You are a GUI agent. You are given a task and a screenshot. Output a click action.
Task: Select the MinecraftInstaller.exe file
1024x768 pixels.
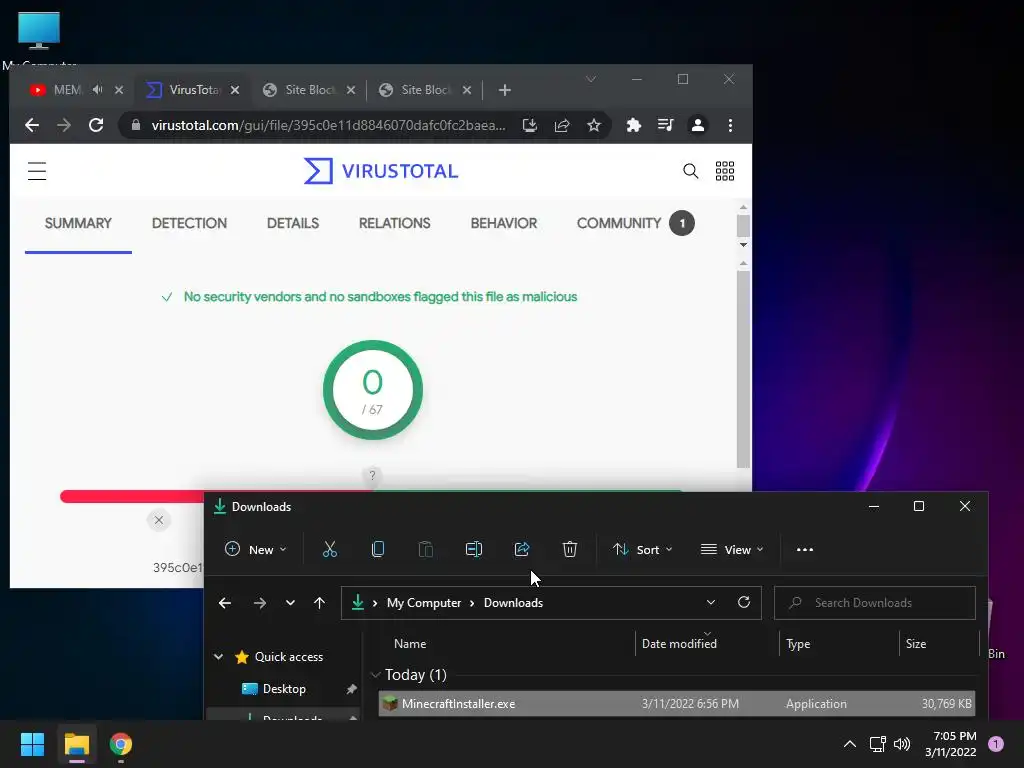677,703
